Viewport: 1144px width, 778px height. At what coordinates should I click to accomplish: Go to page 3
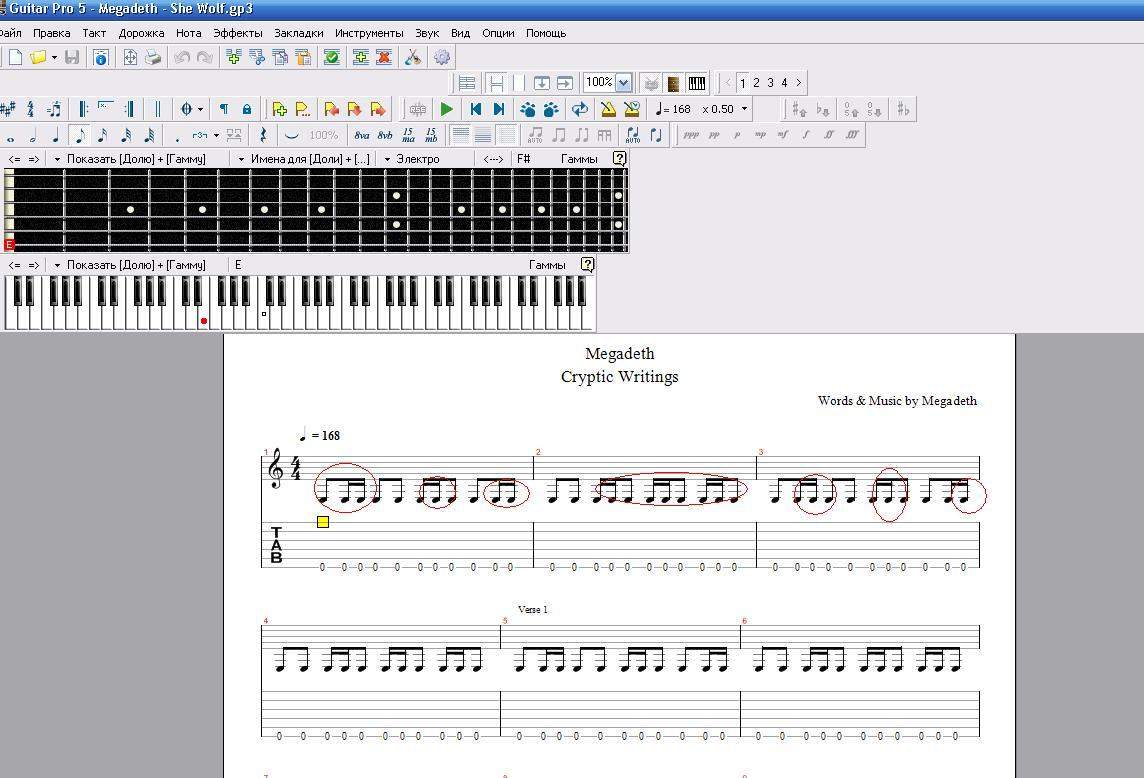click(x=770, y=83)
